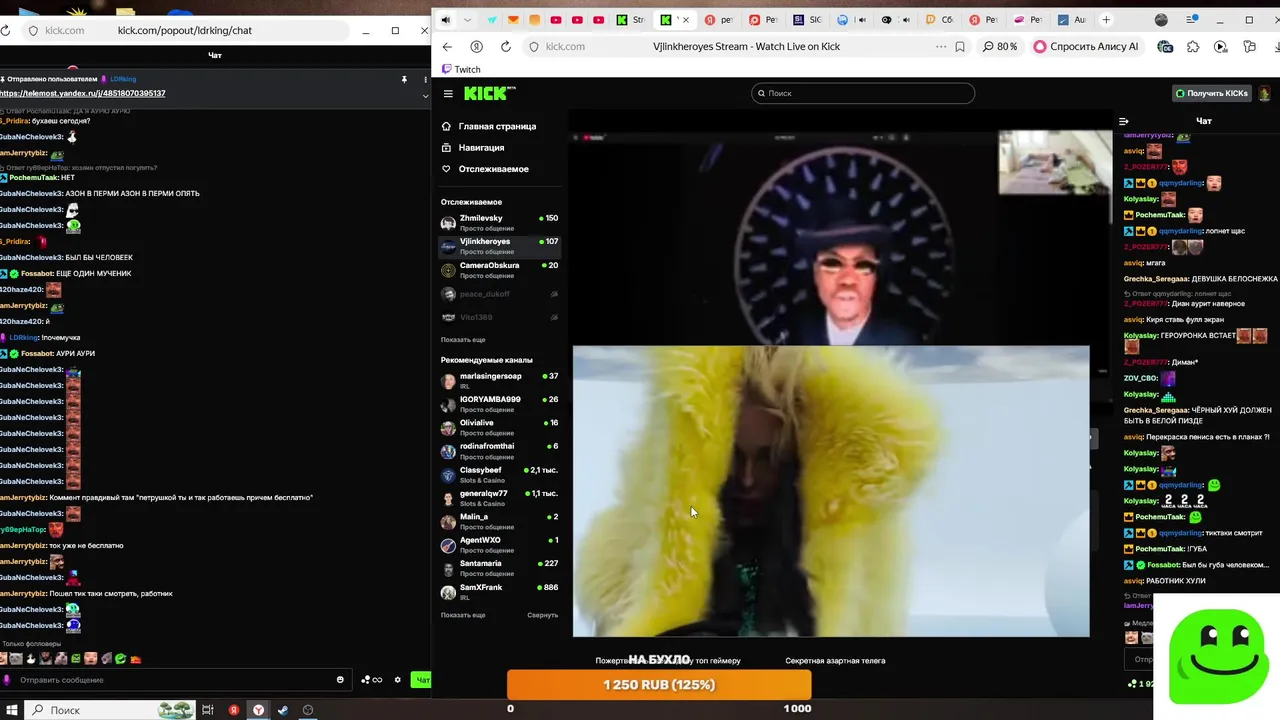Click the green Chat send button in popout
The height and width of the screenshot is (720, 1280).
coord(421,680)
